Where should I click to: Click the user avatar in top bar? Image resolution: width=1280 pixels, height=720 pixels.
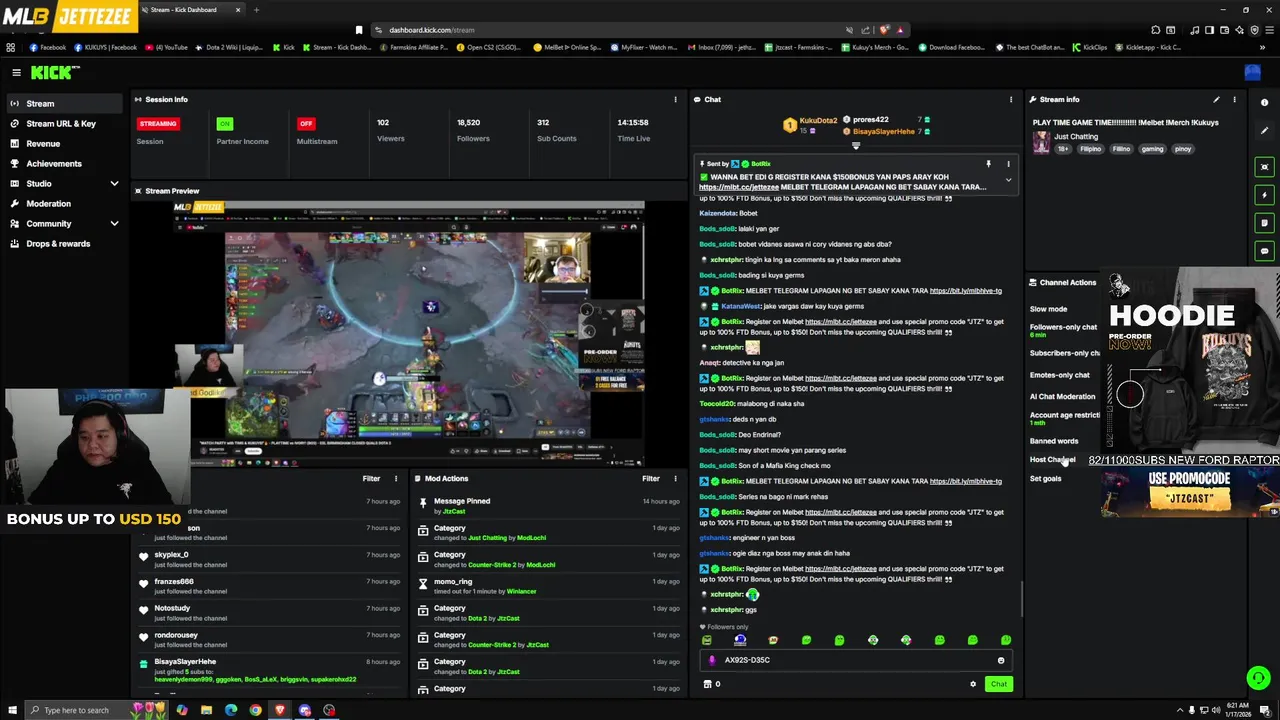pos(1252,72)
